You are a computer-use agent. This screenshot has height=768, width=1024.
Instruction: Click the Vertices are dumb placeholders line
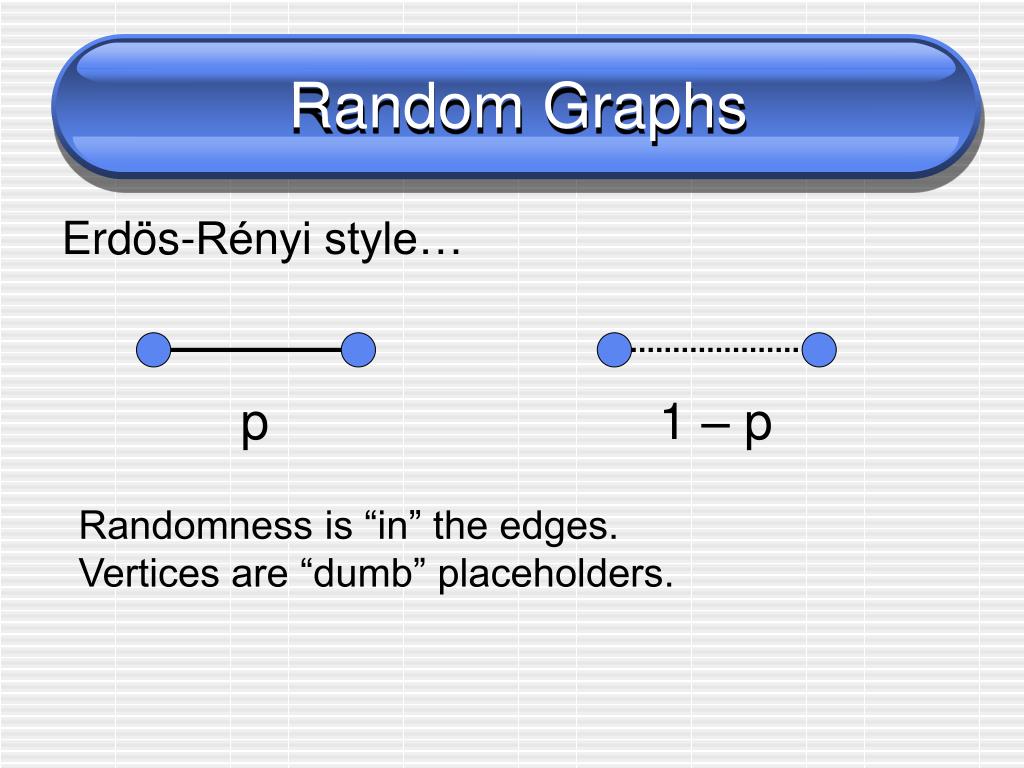[376, 575]
